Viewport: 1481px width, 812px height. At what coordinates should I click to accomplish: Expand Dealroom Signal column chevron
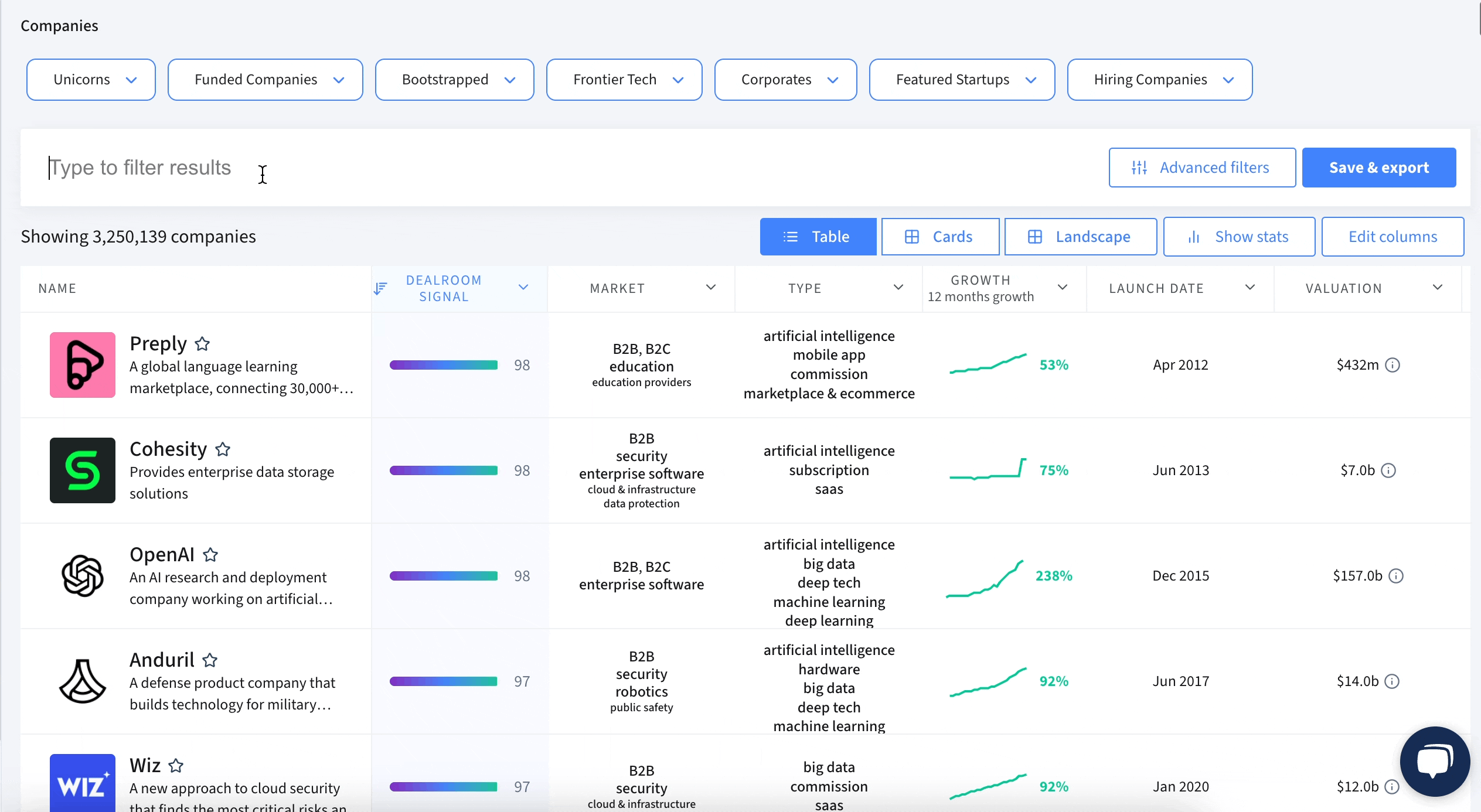point(523,287)
